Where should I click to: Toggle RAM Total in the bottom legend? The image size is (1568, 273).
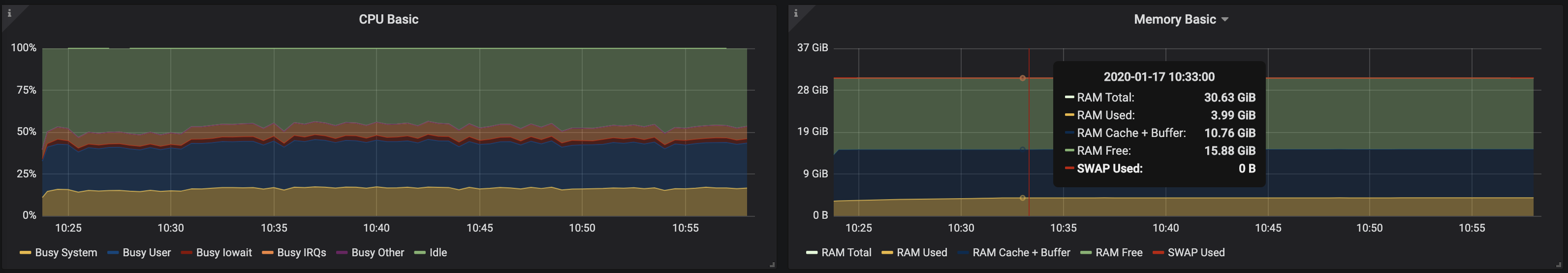pyautogui.click(x=846, y=252)
